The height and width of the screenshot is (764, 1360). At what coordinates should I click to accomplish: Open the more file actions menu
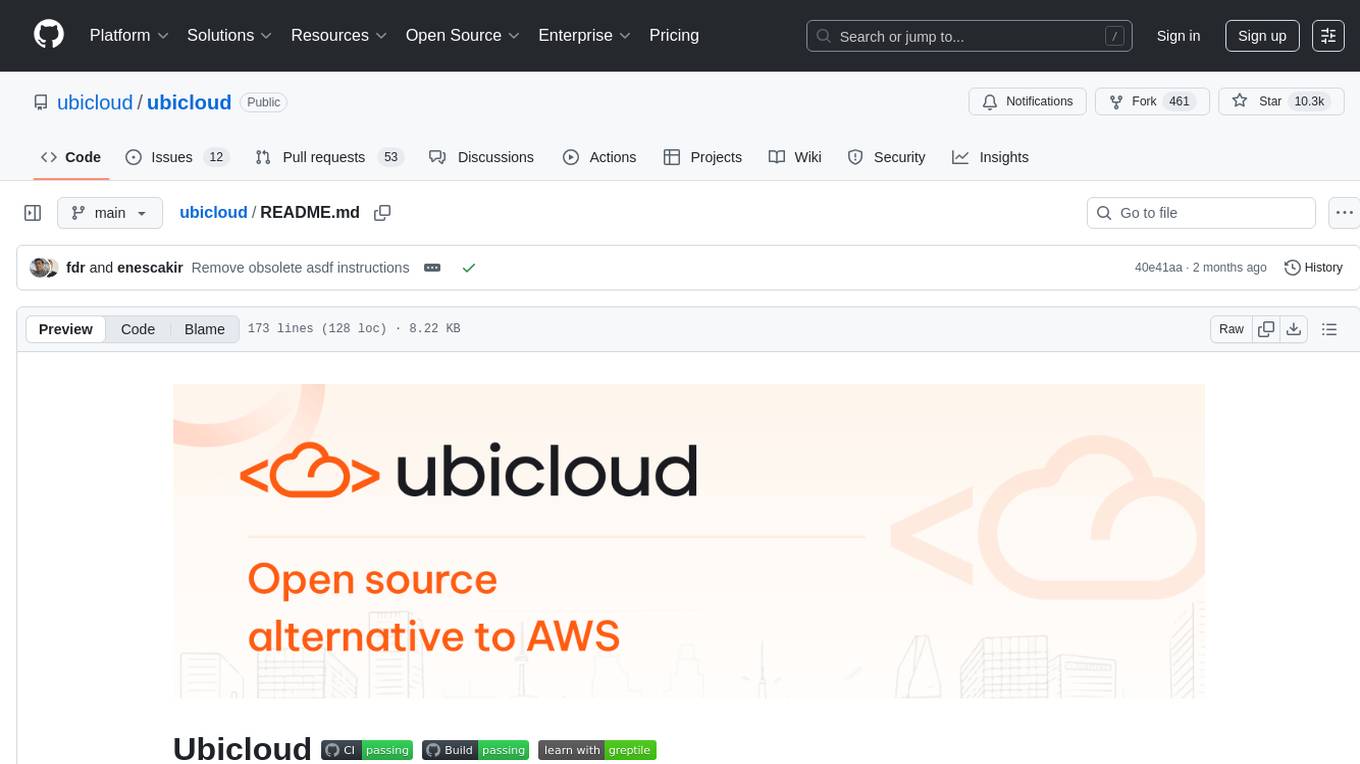coord(1345,213)
